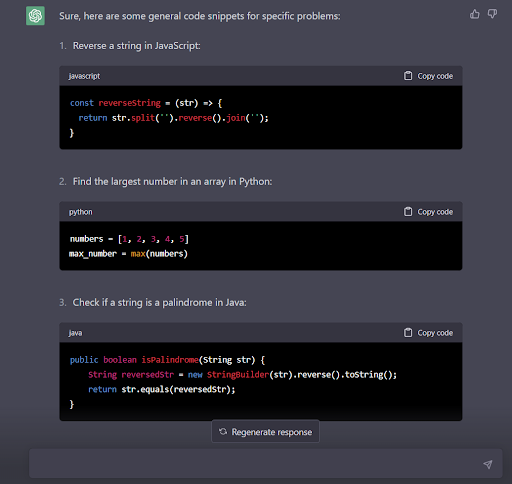Click the clipboard icon in java block

(x=408, y=333)
